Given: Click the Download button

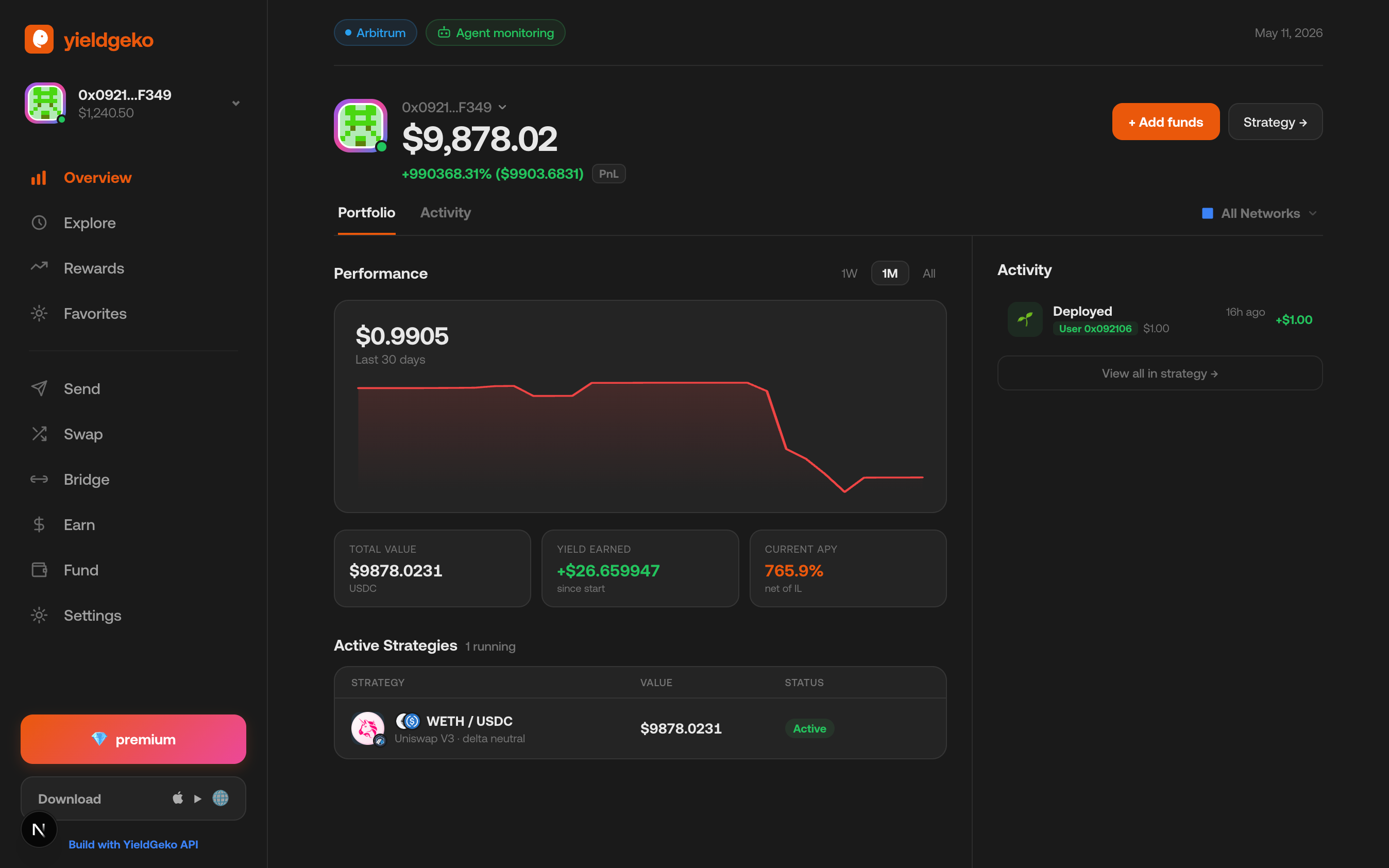Looking at the screenshot, I should click(133, 798).
